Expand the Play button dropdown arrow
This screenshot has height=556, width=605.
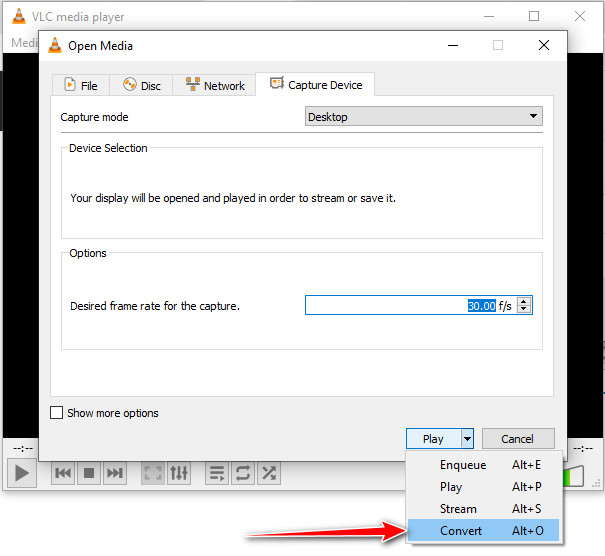[467, 439]
